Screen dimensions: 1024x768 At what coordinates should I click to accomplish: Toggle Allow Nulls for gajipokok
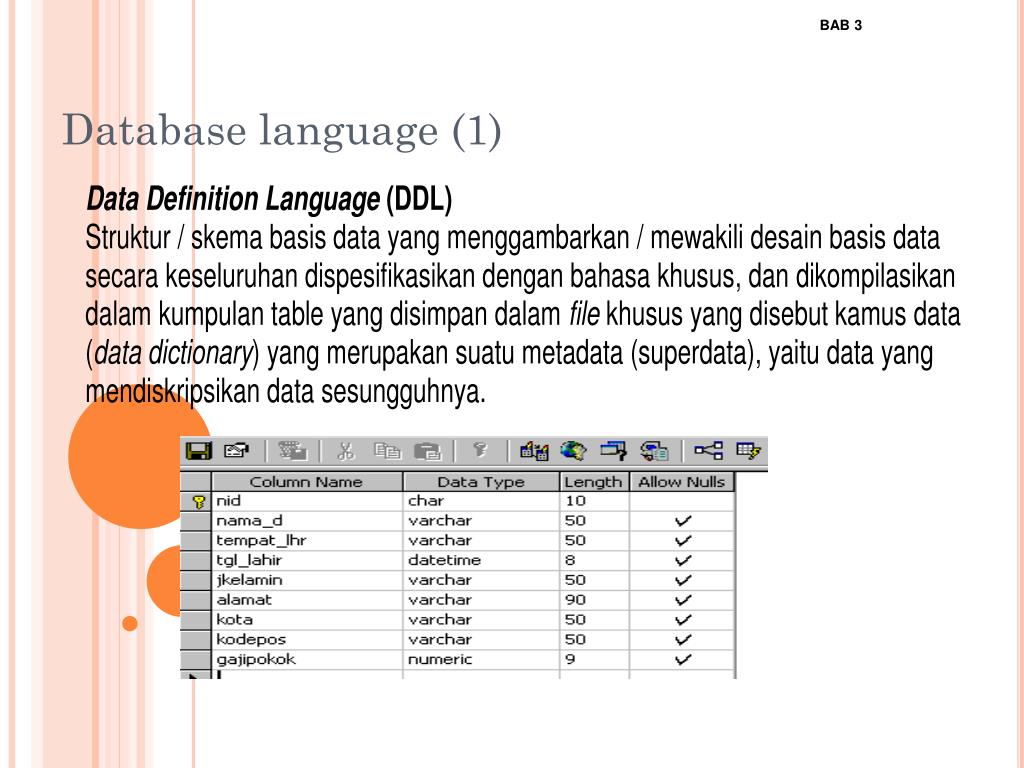tap(682, 659)
